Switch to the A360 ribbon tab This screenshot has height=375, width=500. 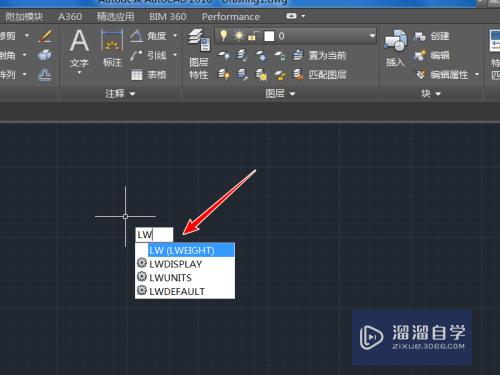point(70,16)
